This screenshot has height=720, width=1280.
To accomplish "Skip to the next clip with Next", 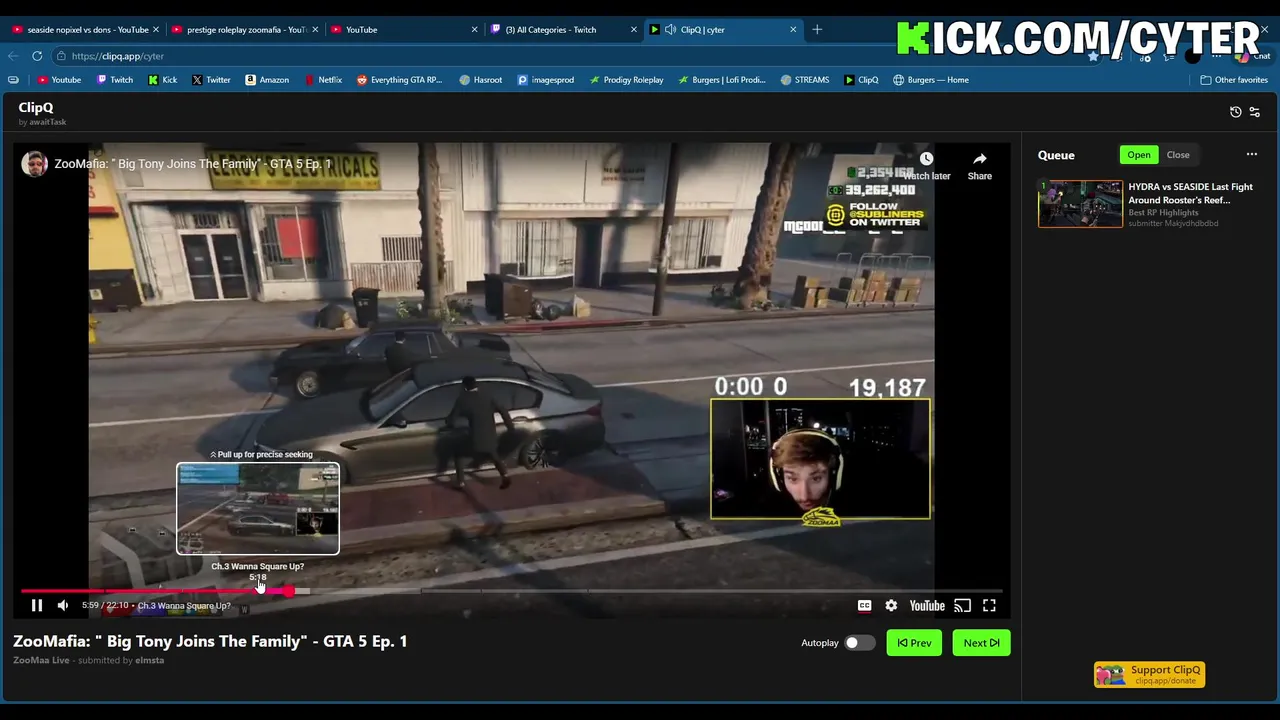I will pos(981,643).
